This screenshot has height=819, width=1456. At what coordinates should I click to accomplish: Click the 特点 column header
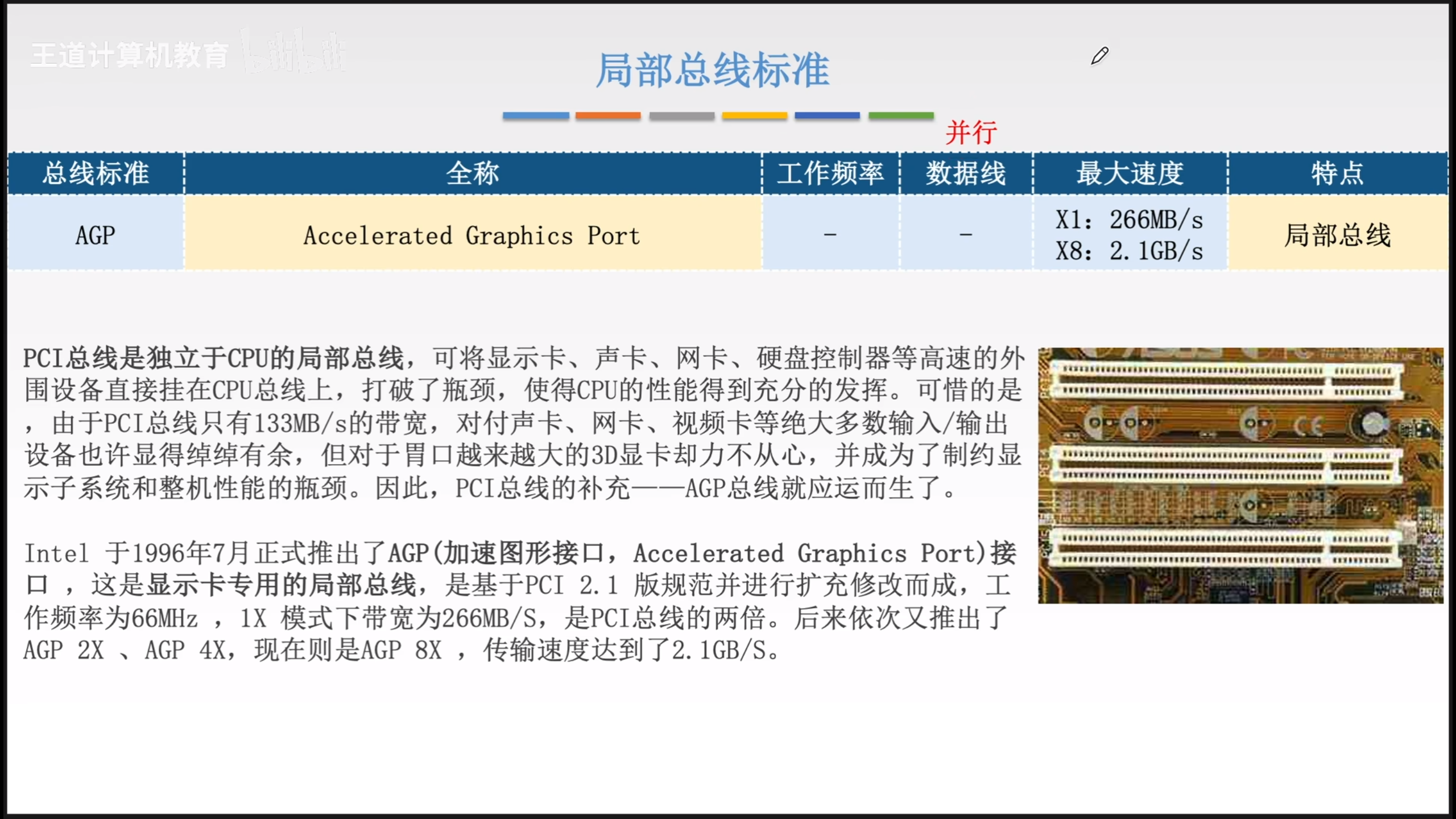point(1337,173)
